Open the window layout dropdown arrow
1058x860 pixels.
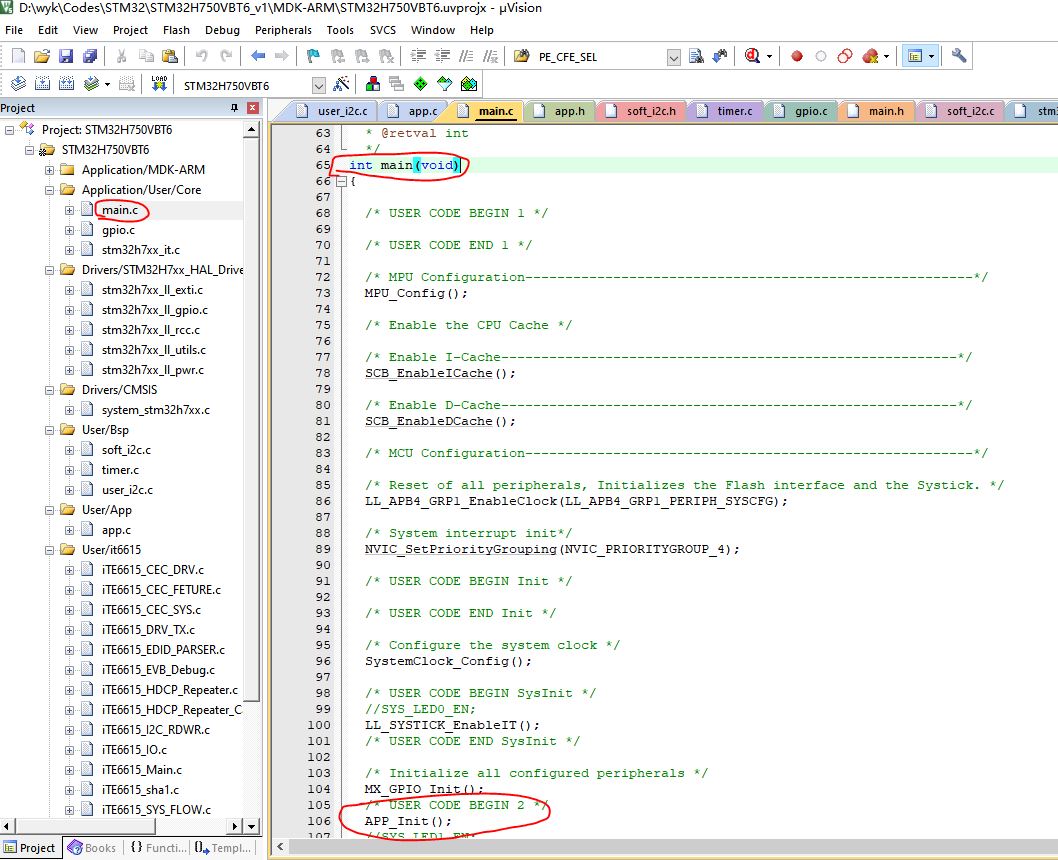coord(931,57)
